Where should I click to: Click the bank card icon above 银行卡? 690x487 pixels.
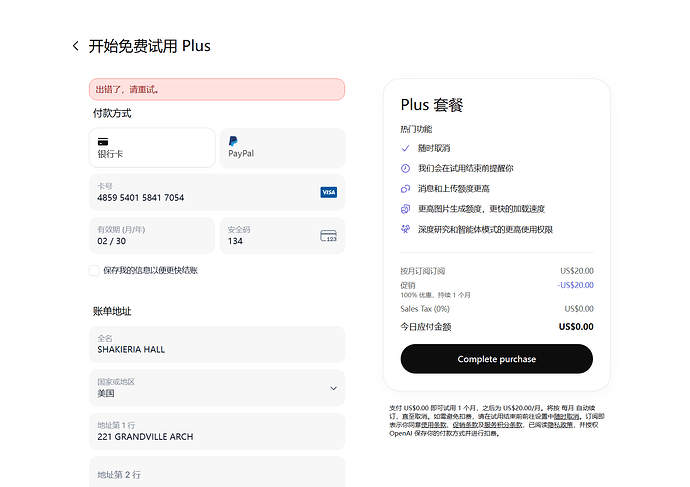(103, 142)
